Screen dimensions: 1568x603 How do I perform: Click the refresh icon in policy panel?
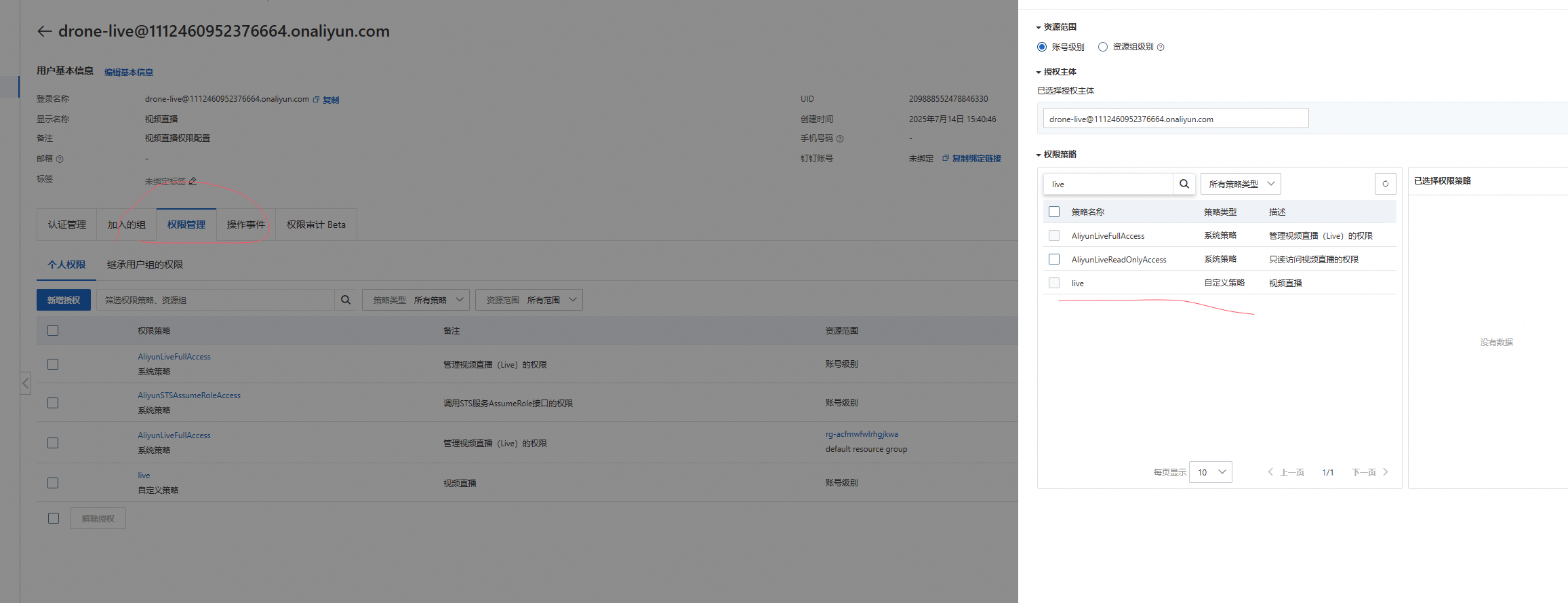point(1385,184)
